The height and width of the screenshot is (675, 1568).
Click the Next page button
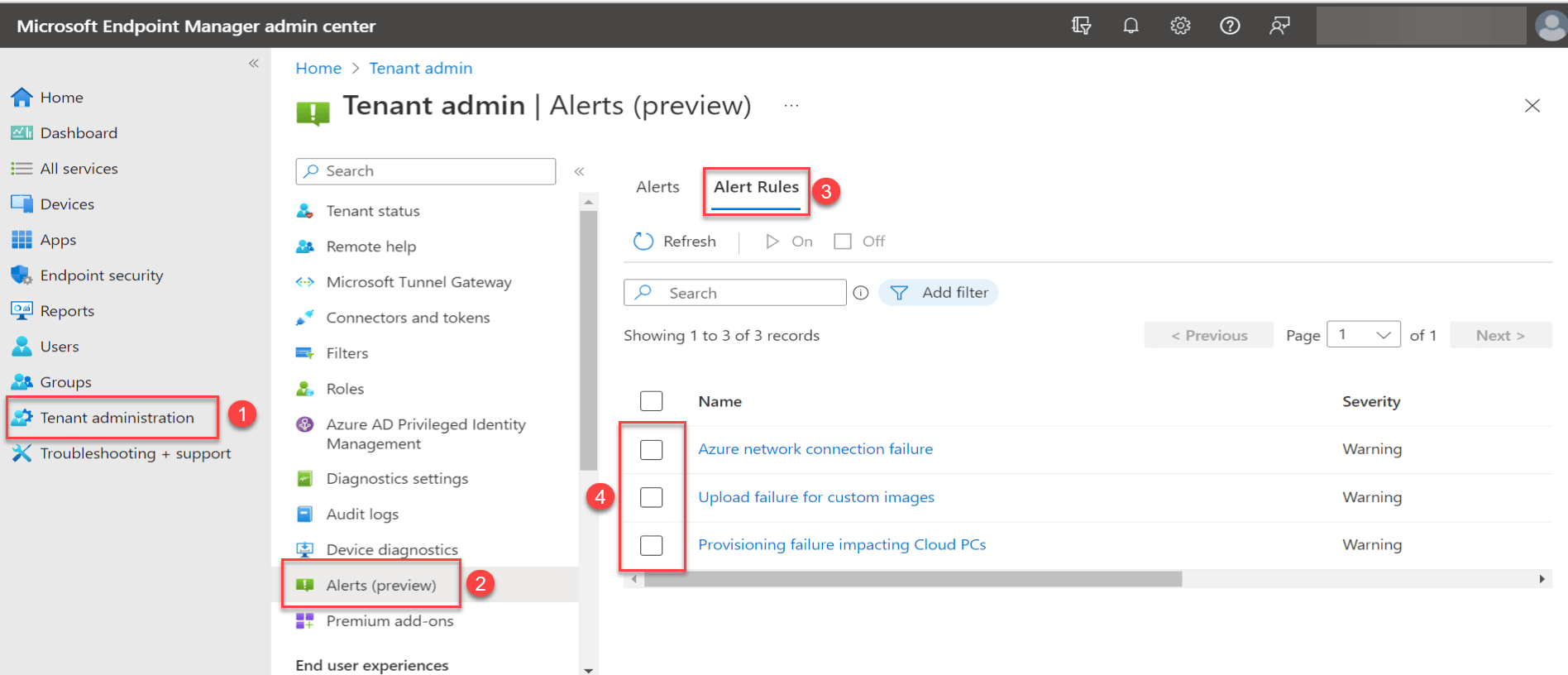1501,335
